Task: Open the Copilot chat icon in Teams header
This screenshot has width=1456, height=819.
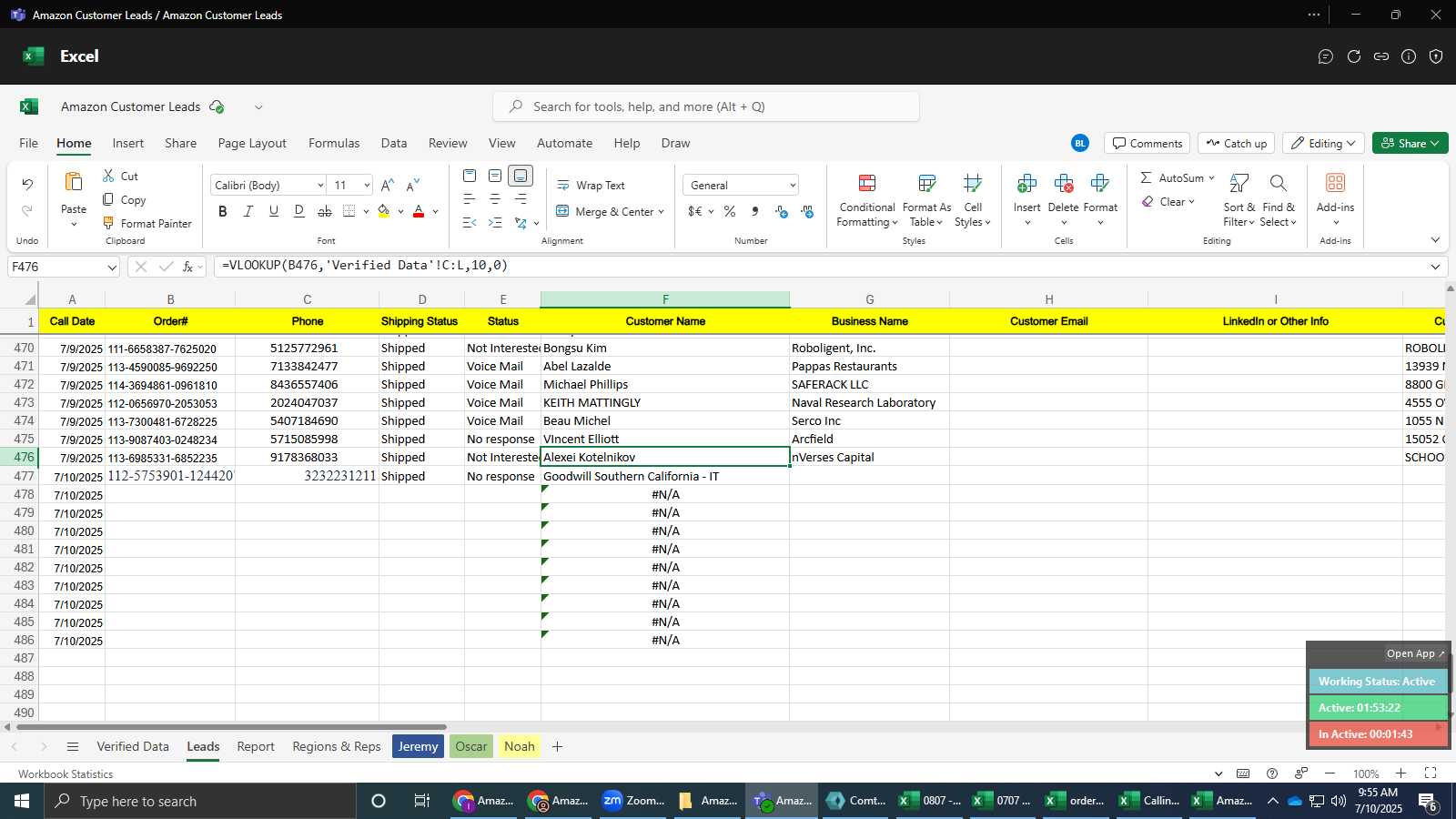Action: tap(1326, 56)
